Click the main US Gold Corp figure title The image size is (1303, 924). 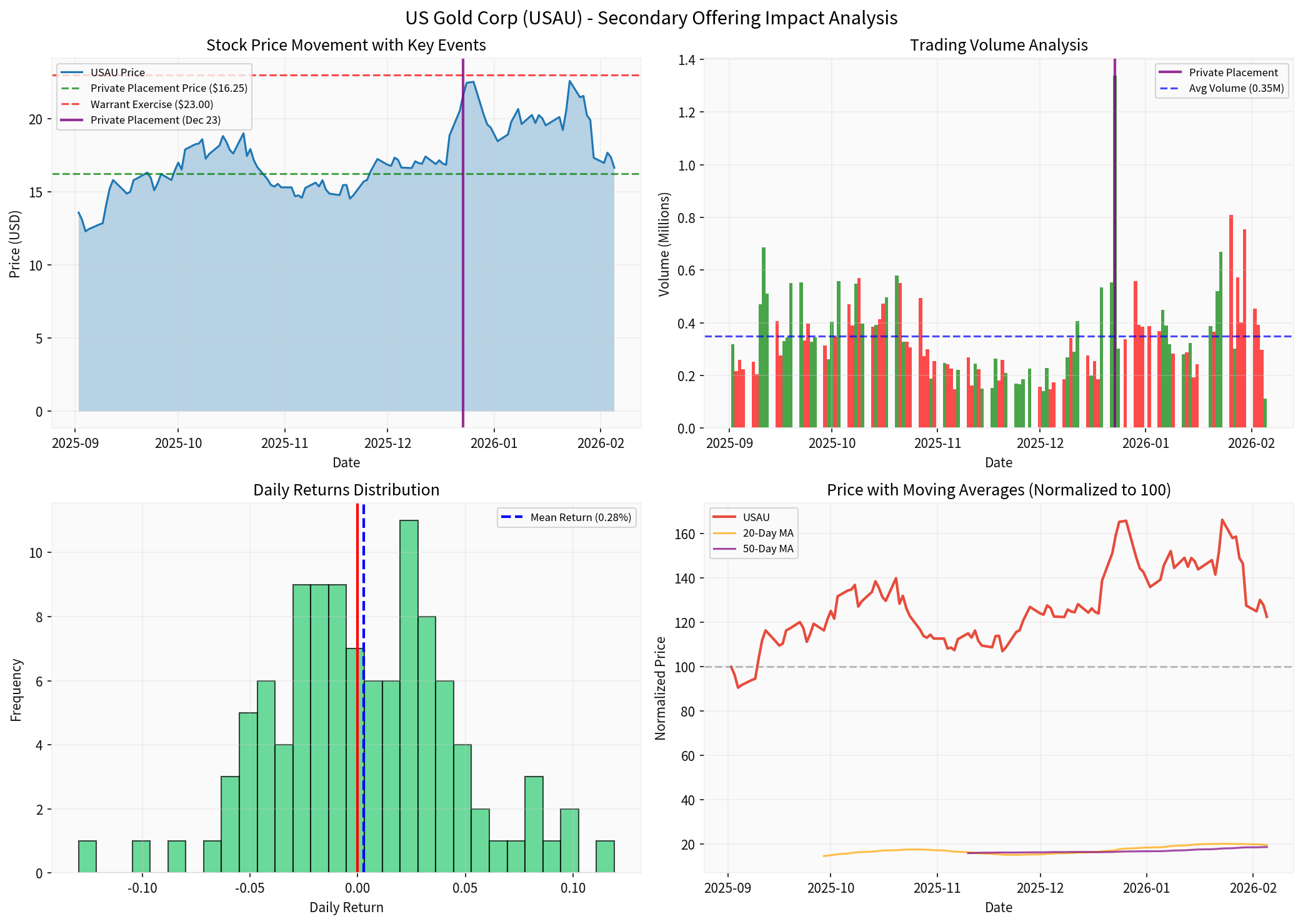click(651, 17)
